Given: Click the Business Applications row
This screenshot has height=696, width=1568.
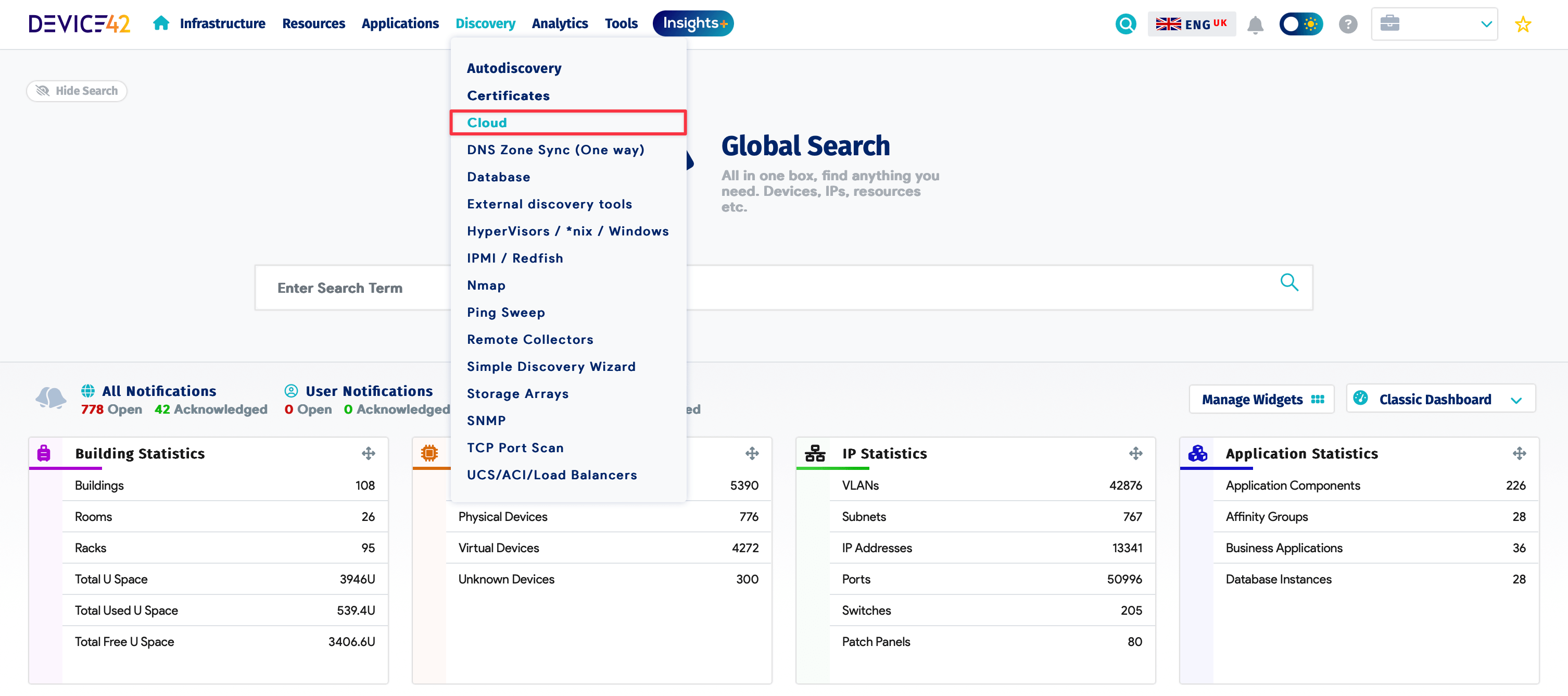Looking at the screenshot, I should point(1375,548).
